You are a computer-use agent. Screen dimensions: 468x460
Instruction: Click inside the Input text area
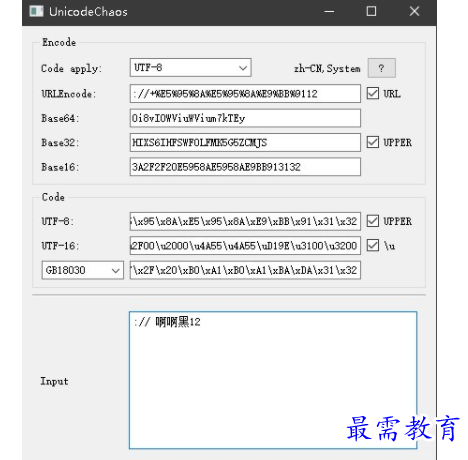click(273, 380)
